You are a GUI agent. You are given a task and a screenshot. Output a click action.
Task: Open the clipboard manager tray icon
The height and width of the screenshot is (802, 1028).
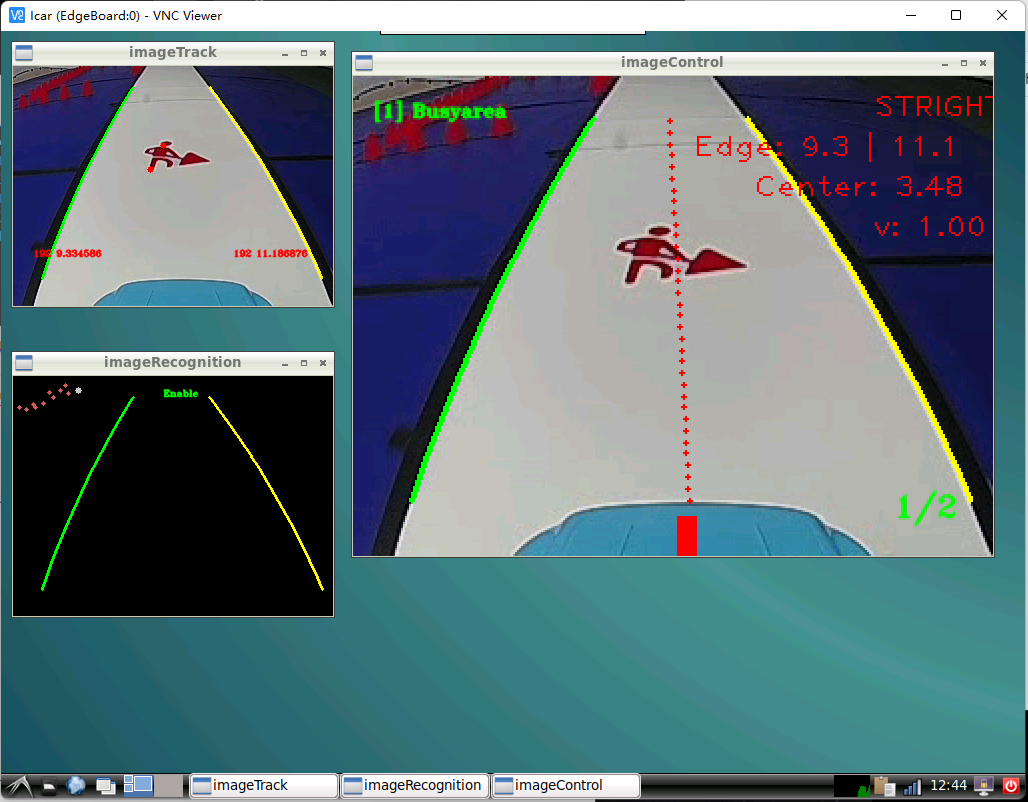885,786
